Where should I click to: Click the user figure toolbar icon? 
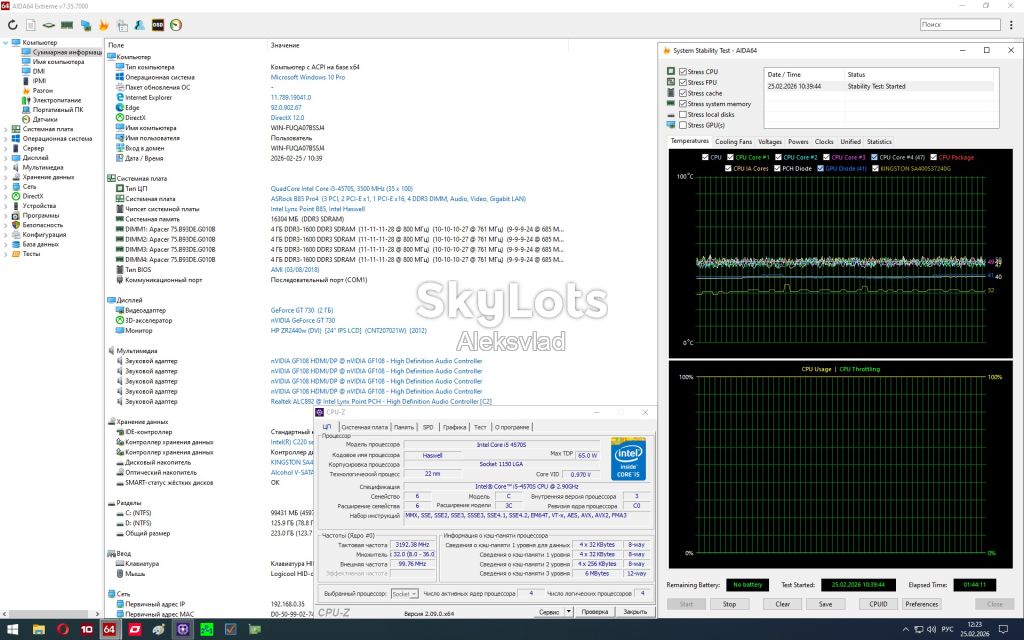coord(140,25)
